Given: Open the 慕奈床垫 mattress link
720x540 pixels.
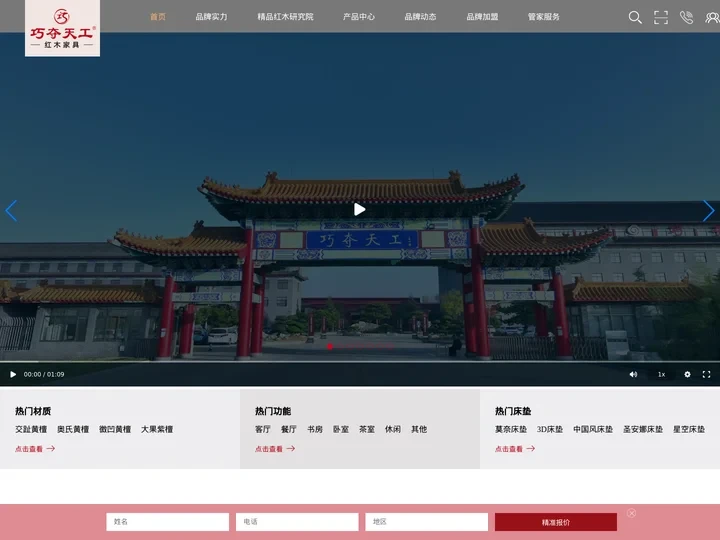Looking at the screenshot, I should click(511, 429).
